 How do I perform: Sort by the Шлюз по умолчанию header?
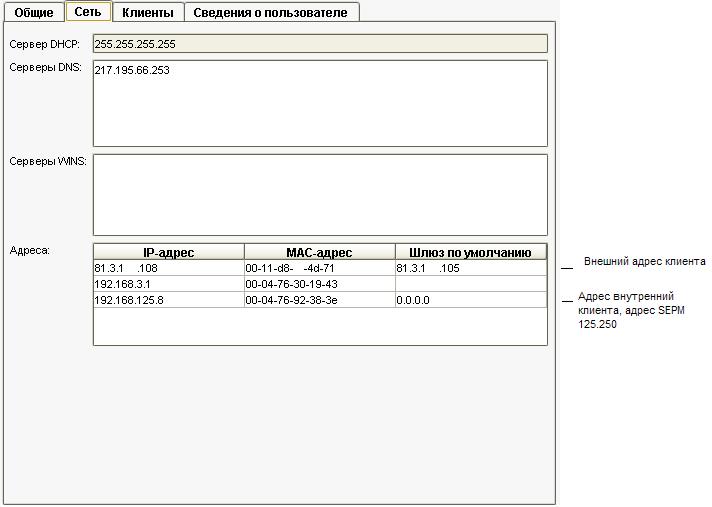point(470,252)
